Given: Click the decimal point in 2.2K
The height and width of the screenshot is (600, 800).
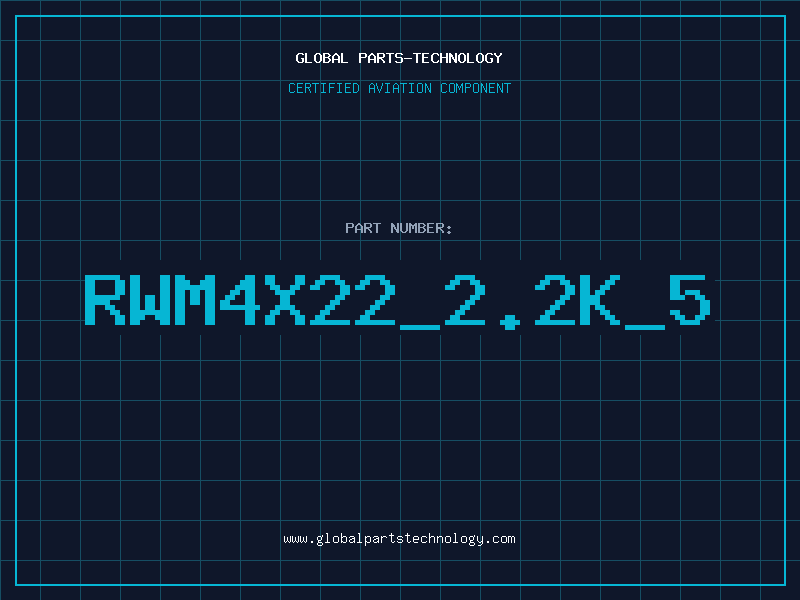Looking at the screenshot, I should pos(510,322).
